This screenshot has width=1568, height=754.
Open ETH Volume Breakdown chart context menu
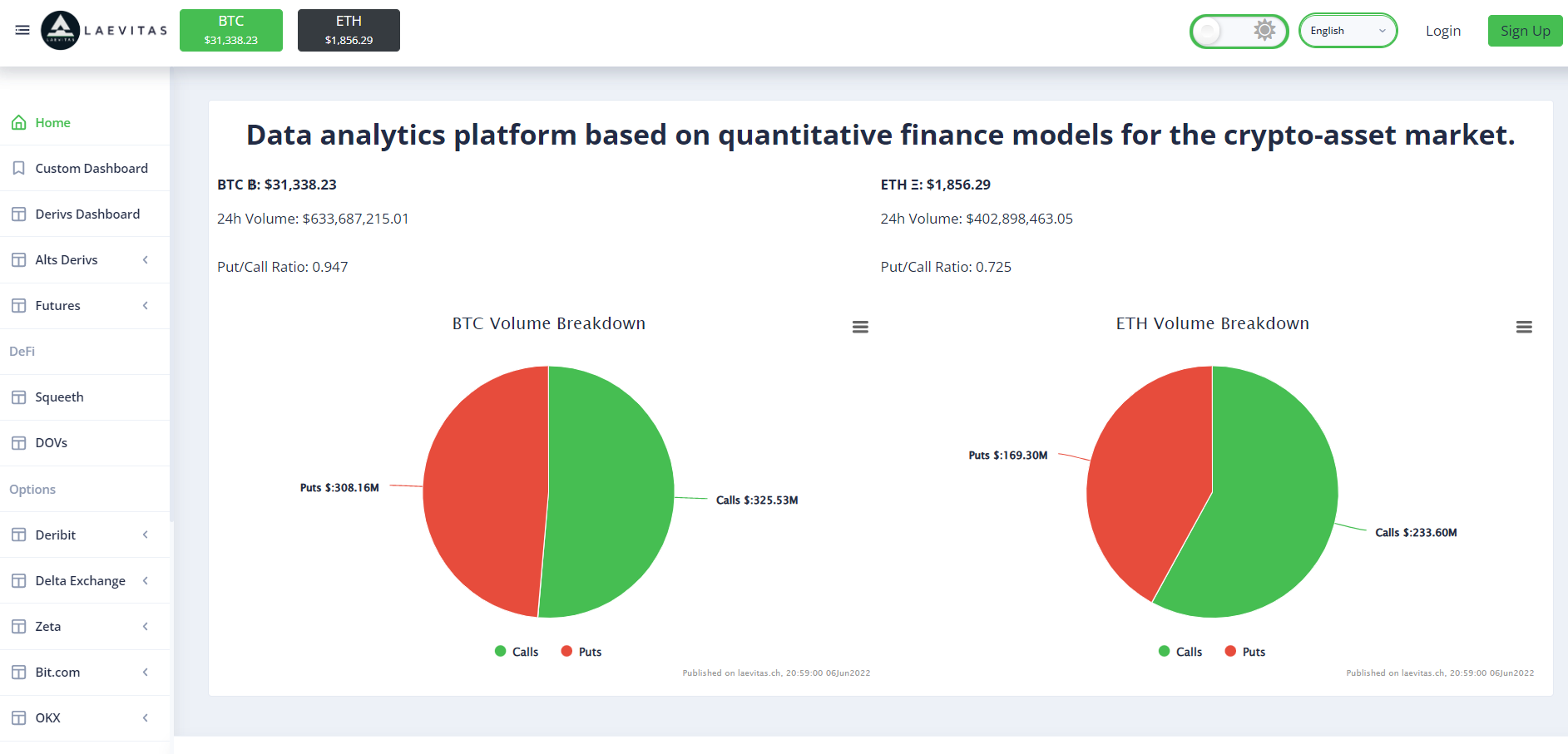coord(1524,327)
